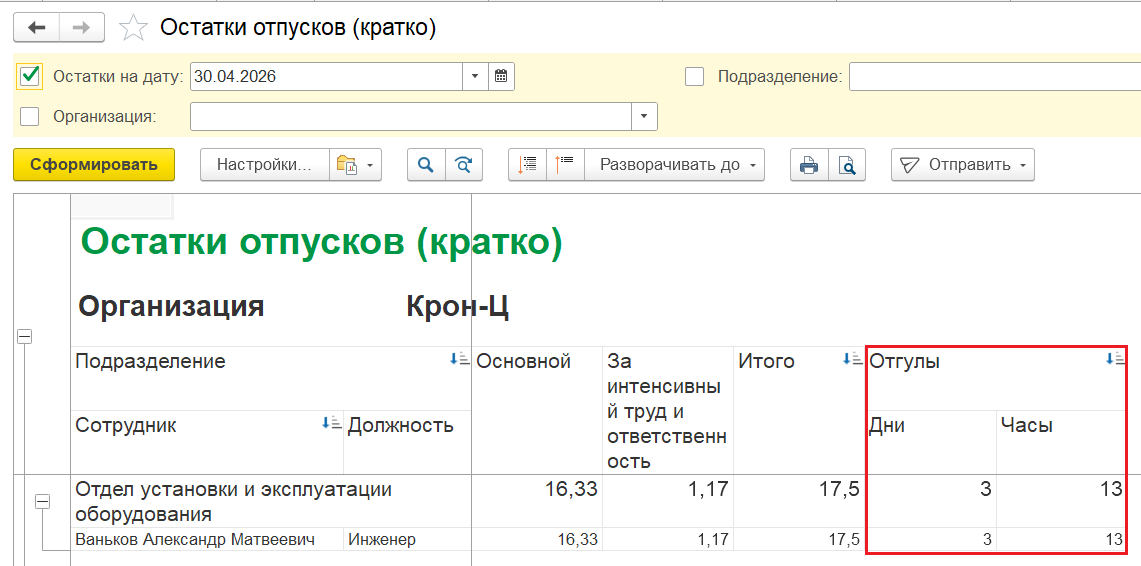The height and width of the screenshot is (566, 1141).
Task: Select the Итого column header
Action: tap(799, 410)
